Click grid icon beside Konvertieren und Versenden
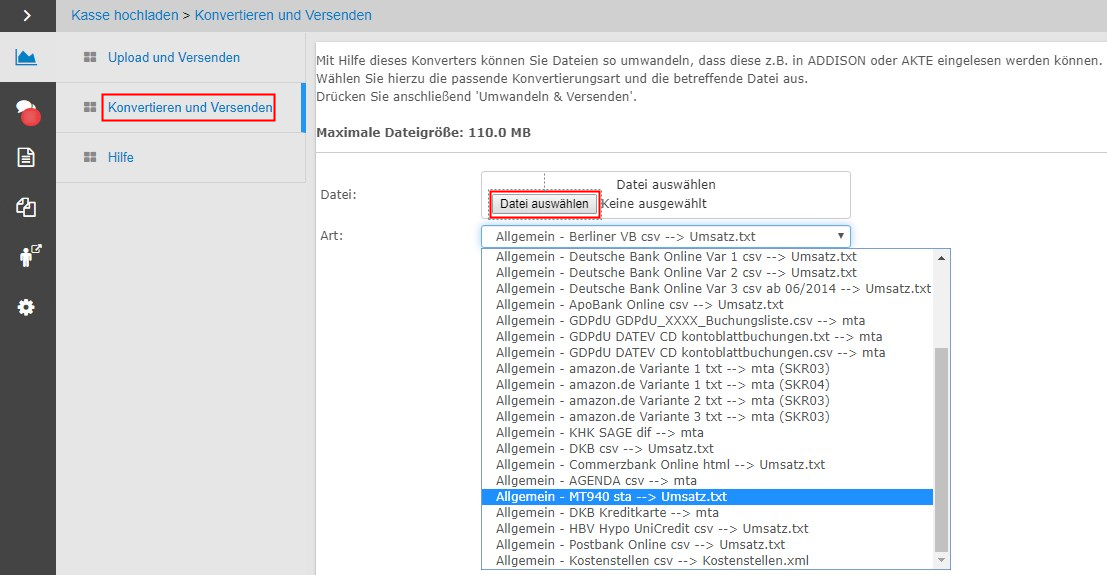Viewport: 1107px width, 575px height. (x=90, y=107)
